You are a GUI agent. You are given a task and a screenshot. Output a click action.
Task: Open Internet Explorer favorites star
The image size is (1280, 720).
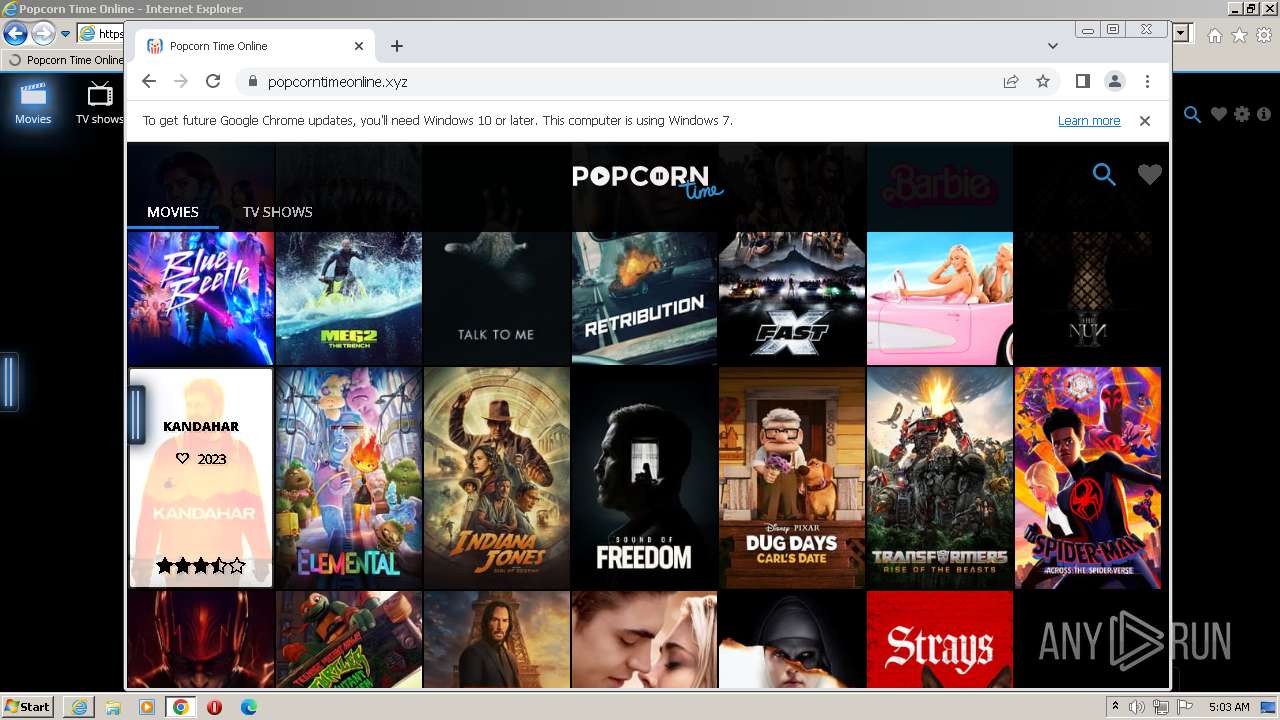[1240, 35]
